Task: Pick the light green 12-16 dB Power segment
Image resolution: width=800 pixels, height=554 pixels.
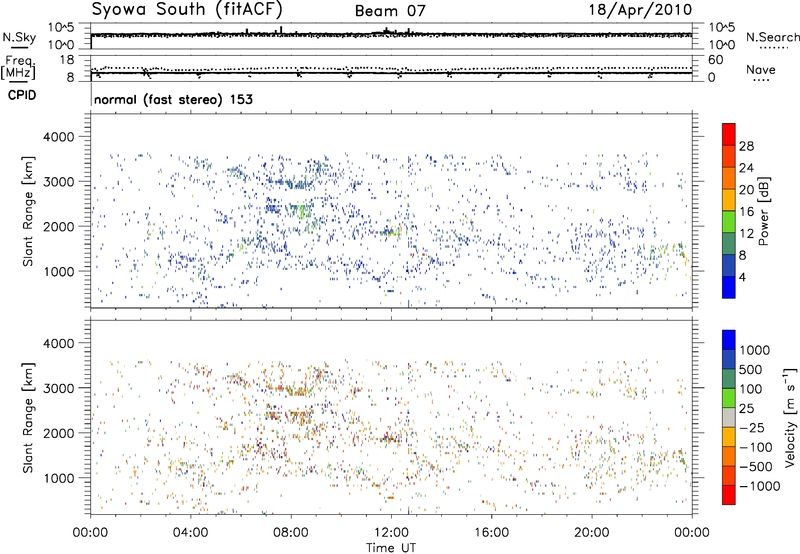Action: [x=729, y=221]
